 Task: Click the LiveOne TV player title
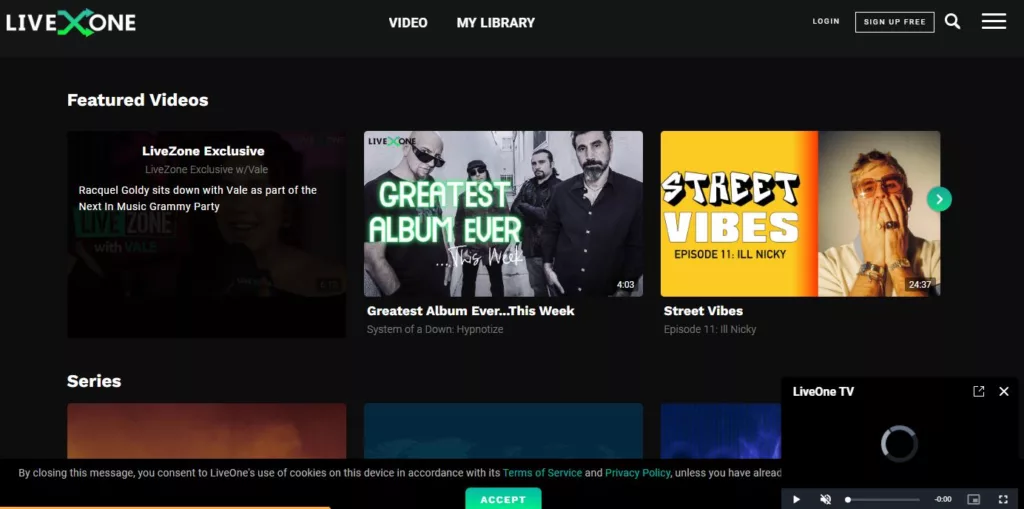(x=823, y=391)
